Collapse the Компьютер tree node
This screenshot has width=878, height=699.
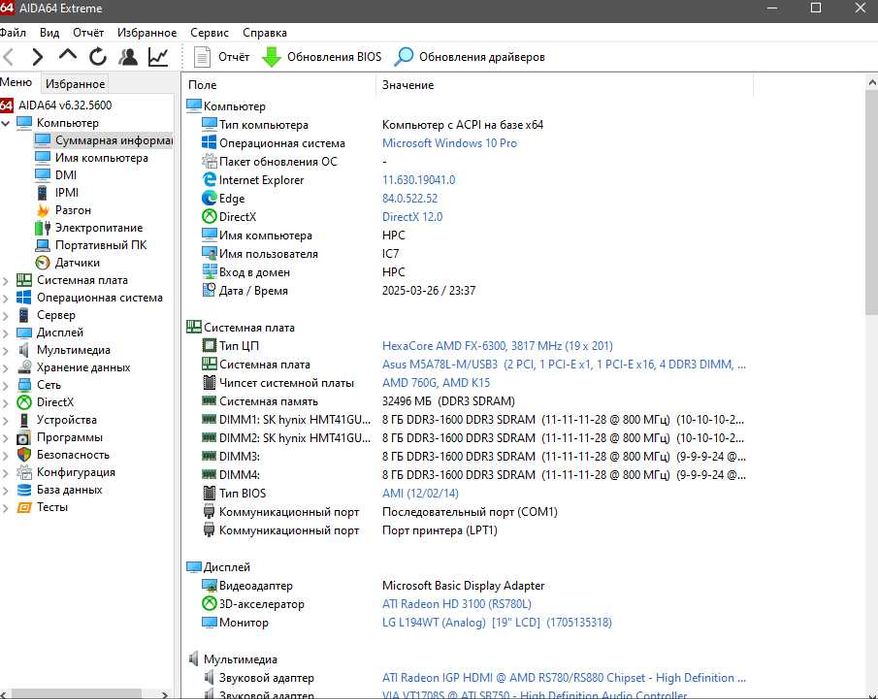click(x=6, y=123)
